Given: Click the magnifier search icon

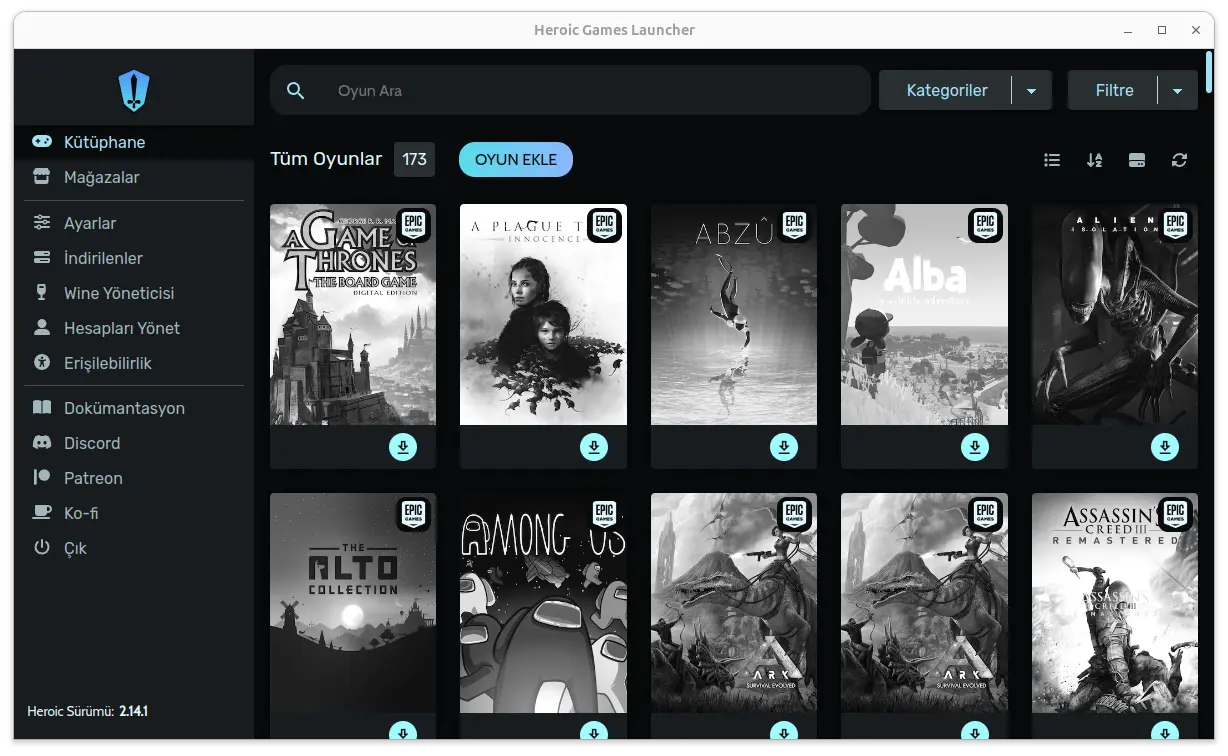Looking at the screenshot, I should (x=295, y=91).
